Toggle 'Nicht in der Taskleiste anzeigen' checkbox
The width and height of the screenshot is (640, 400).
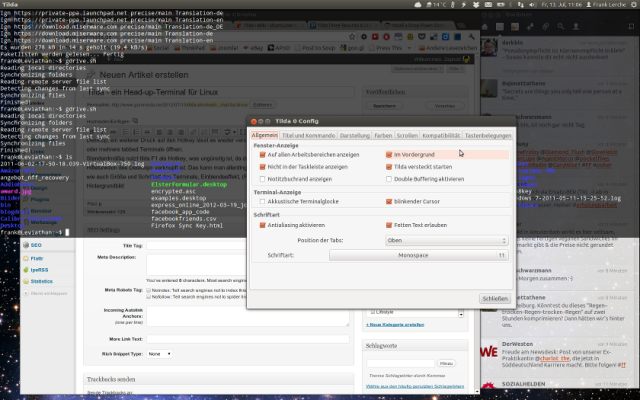pyautogui.click(x=262, y=167)
